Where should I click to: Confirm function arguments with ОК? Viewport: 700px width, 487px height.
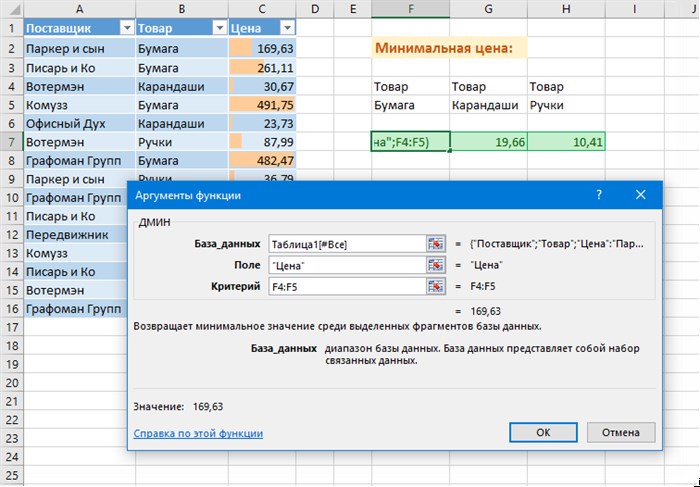pos(543,432)
